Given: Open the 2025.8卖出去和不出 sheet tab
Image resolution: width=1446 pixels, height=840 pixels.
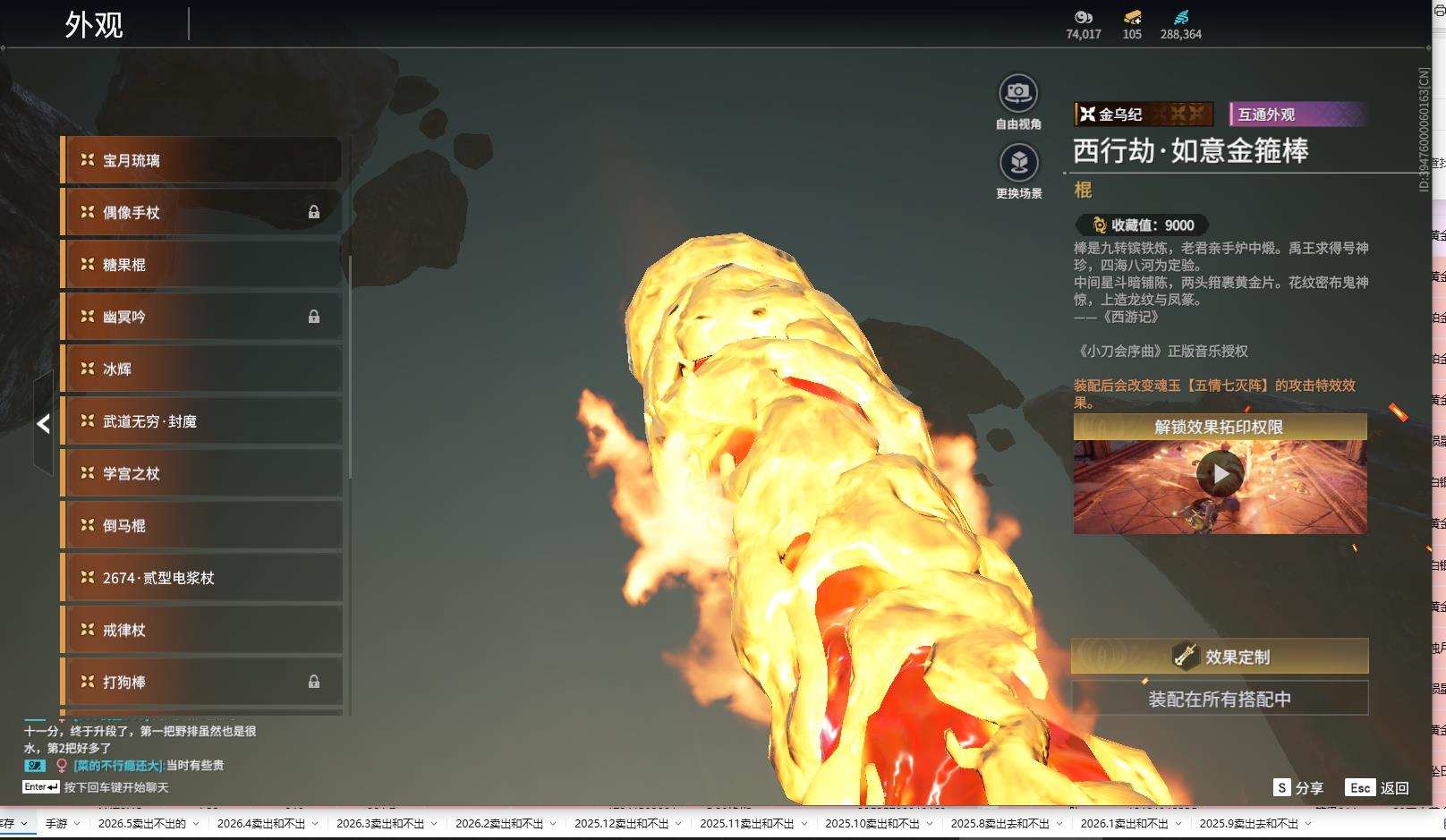Looking at the screenshot, I should (1000, 823).
